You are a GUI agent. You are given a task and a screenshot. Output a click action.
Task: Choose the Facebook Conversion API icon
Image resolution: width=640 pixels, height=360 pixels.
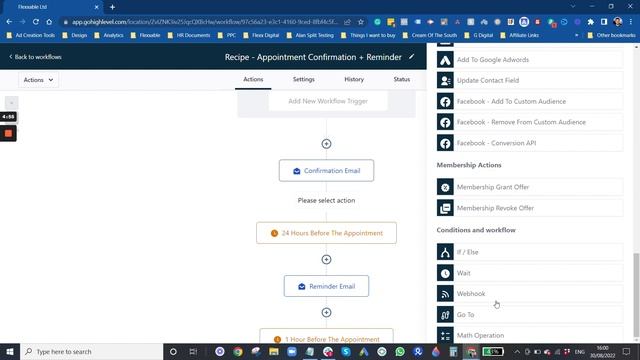445,143
